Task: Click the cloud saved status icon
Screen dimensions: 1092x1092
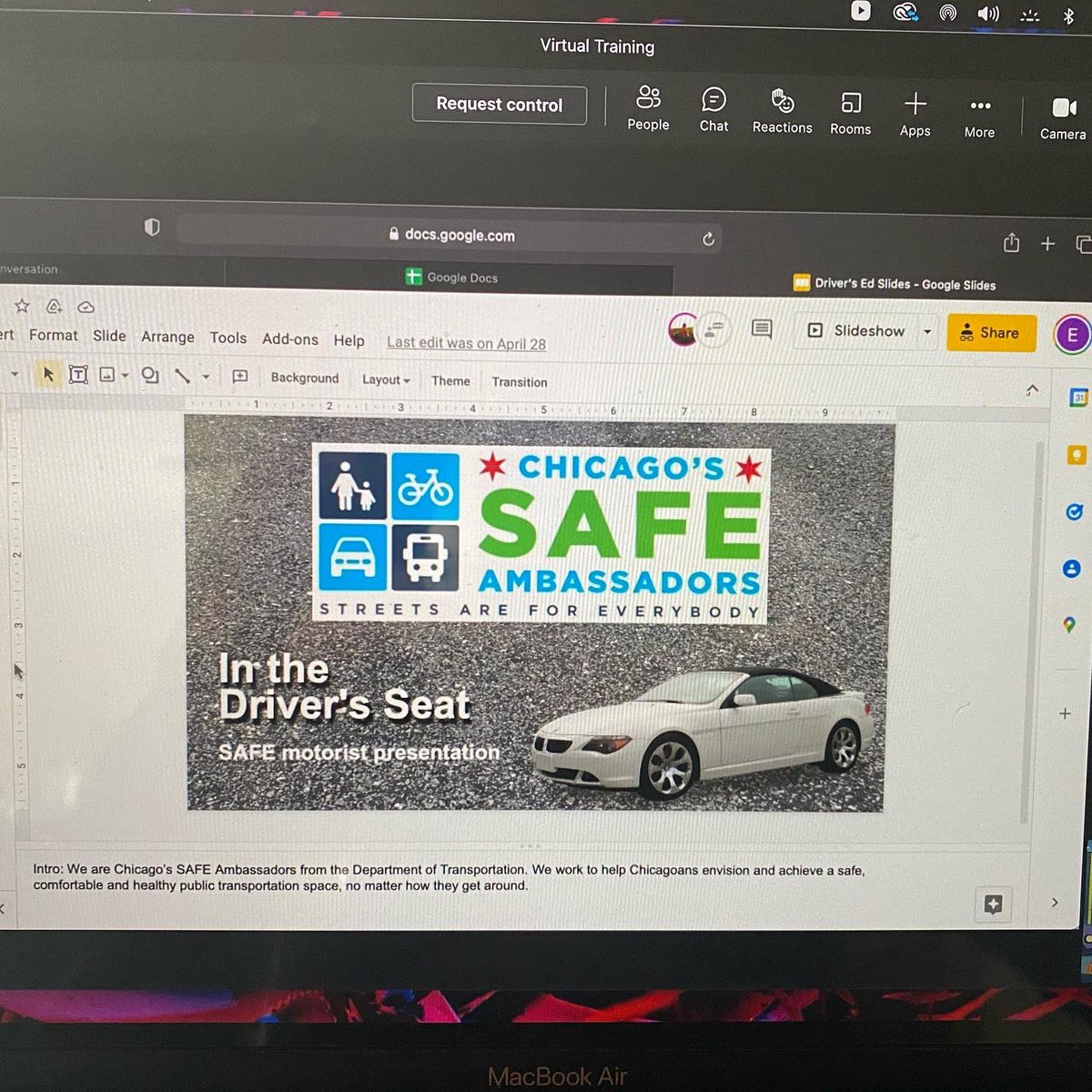Action: click(x=86, y=308)
